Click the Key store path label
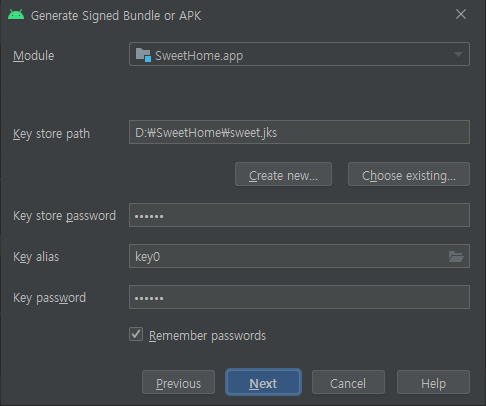The image size is (486, 406). click(x=51, y=134)
